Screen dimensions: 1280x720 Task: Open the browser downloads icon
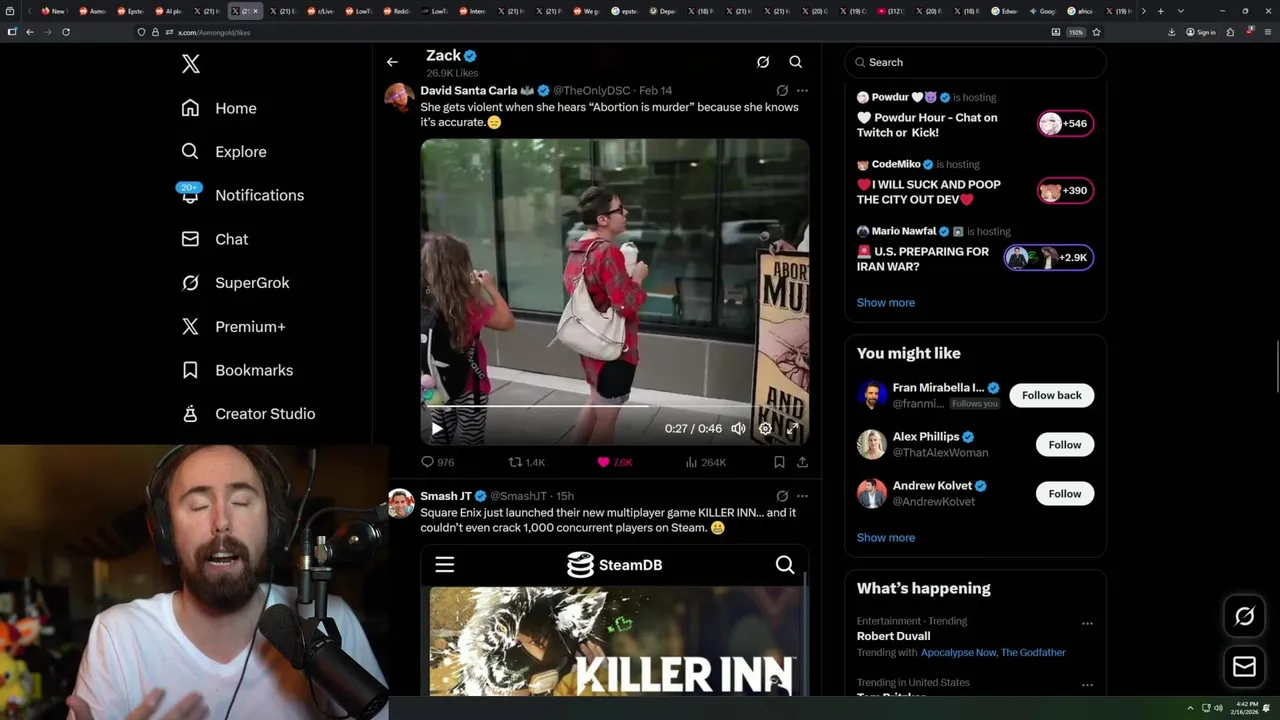(x=1171, y=32)
